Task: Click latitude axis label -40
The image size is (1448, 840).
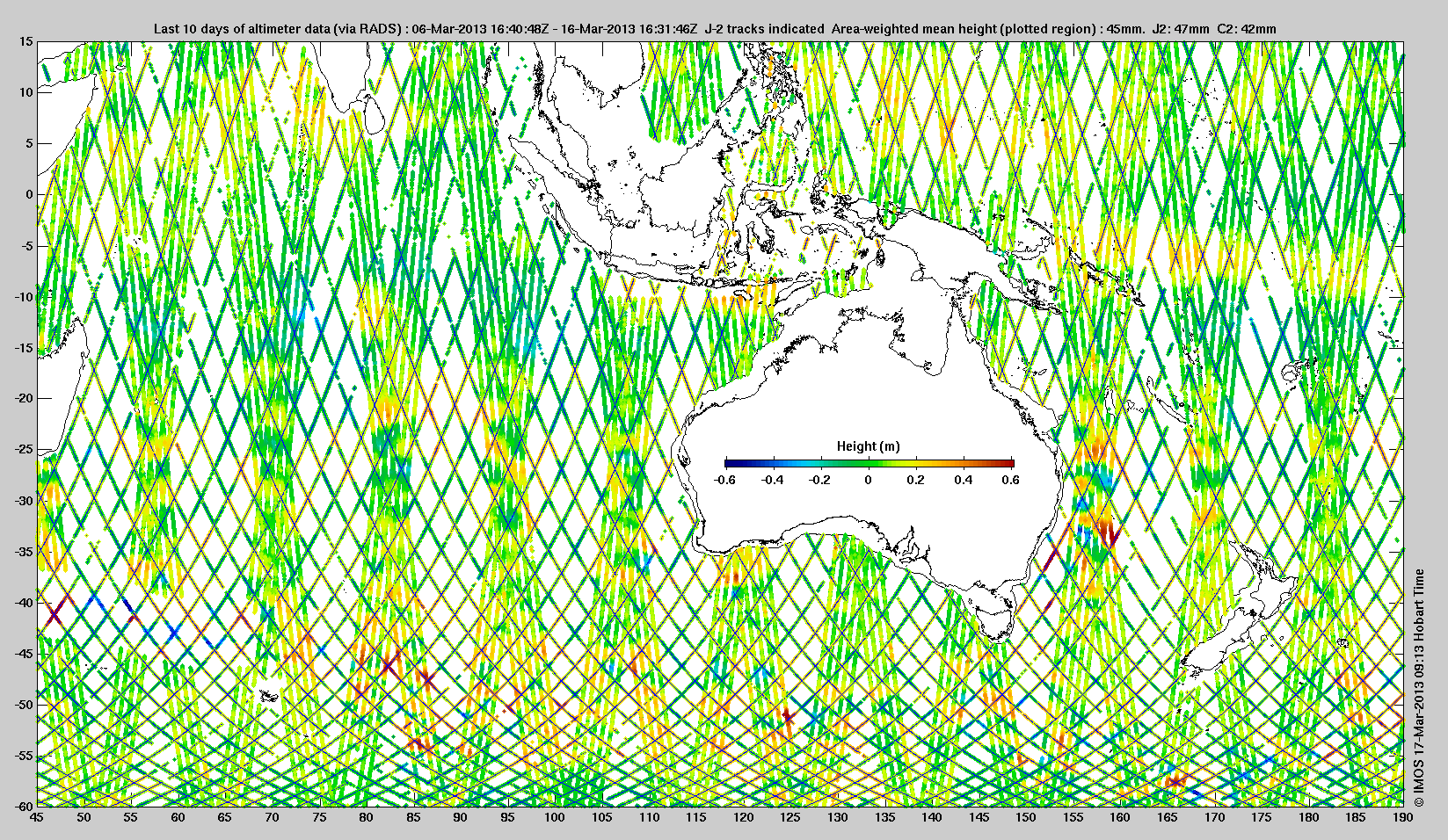Action: click(x=25, y=603)
